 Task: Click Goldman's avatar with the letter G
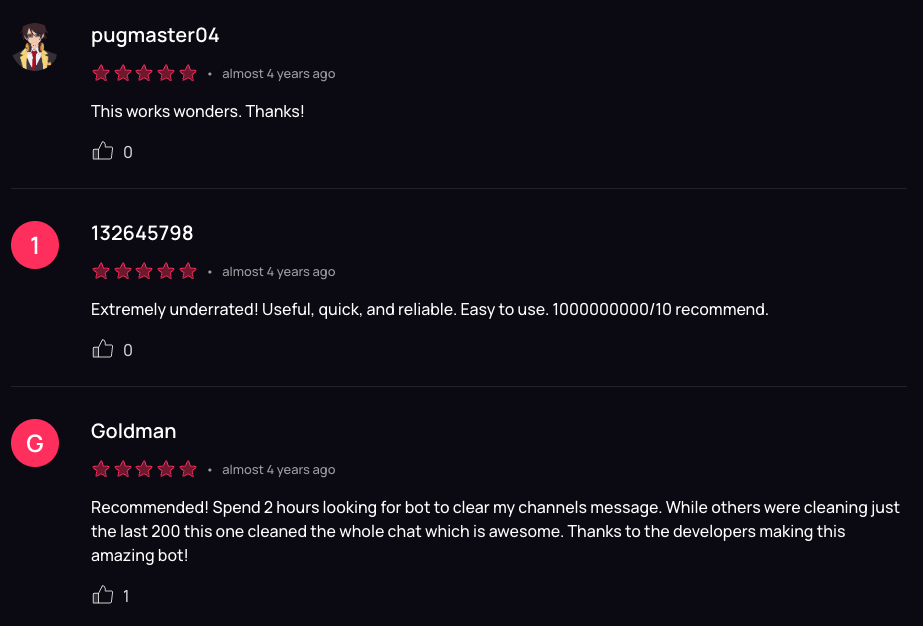[x=34, y=442]
